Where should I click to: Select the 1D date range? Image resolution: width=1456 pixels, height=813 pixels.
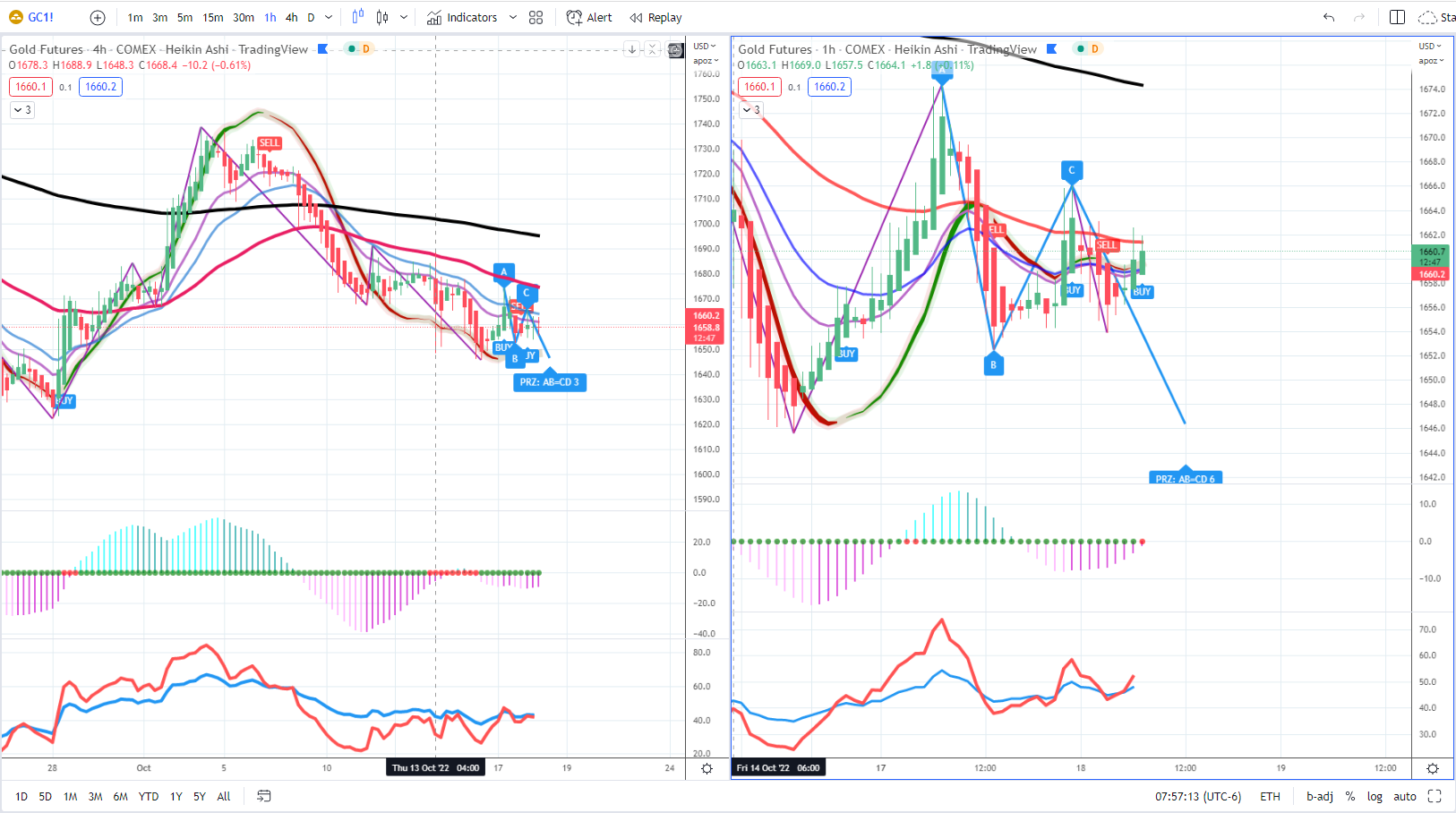(x=21, y=796)
